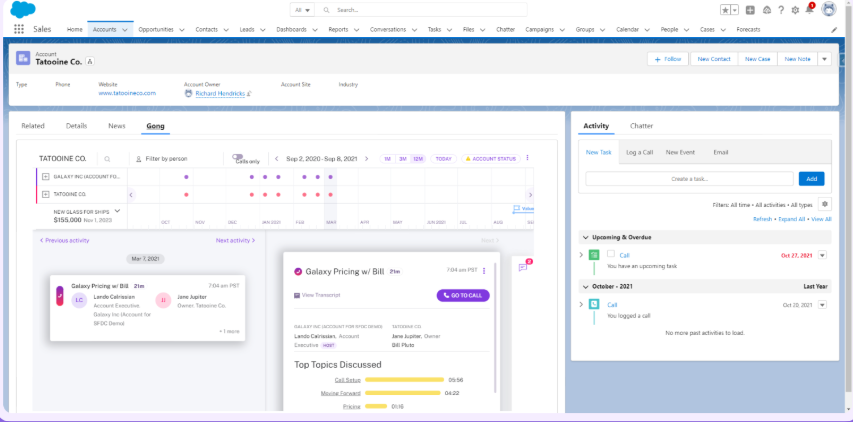
Task: Open the notifications bell
Action: tap(809, 10)
